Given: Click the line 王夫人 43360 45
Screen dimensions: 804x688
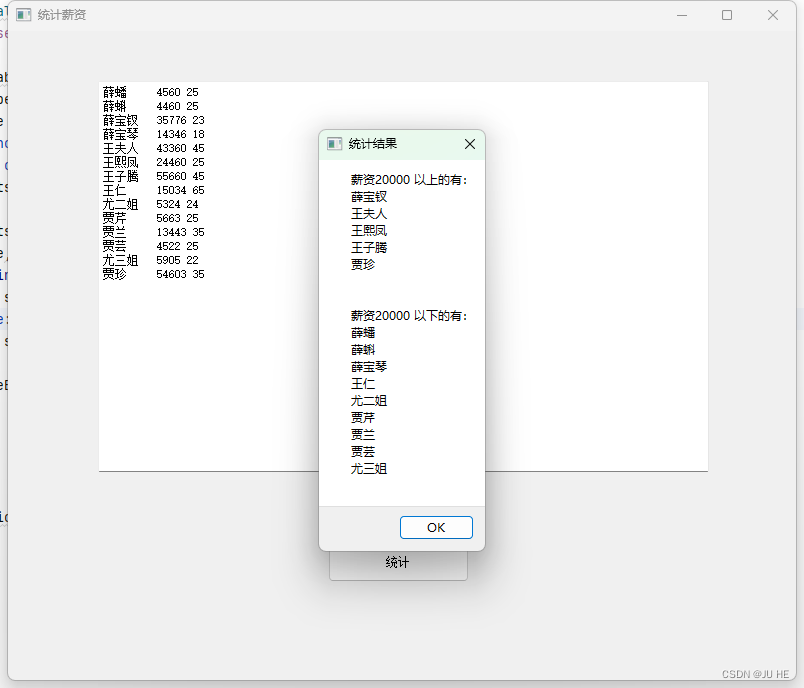Looking at the screenshot, I should [153, 148].
